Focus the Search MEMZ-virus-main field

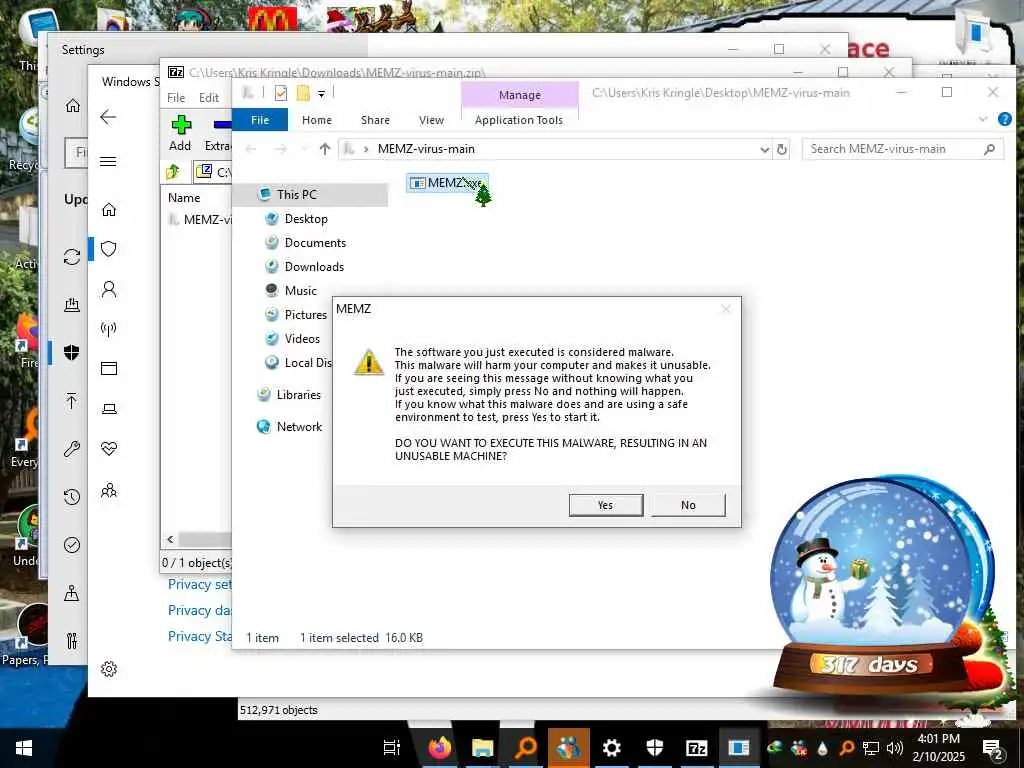tap(903, 149)
